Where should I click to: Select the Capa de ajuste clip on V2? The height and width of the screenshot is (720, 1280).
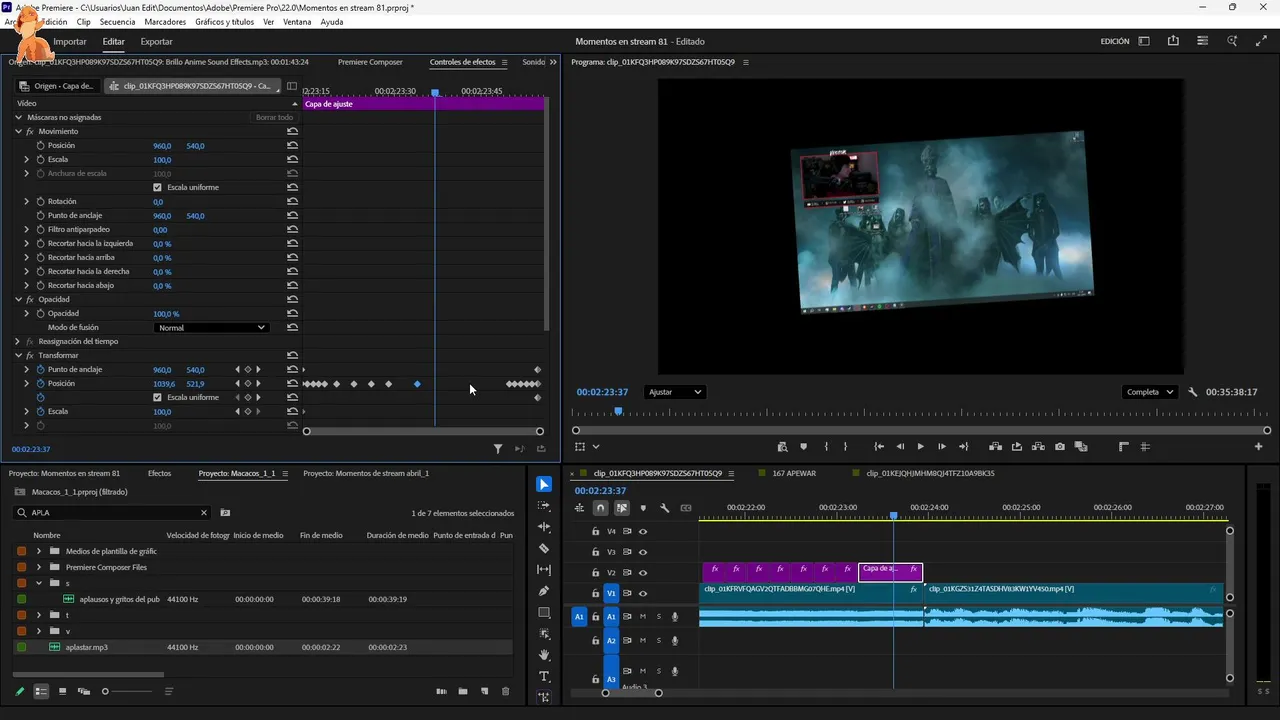[x=890, y=571]
